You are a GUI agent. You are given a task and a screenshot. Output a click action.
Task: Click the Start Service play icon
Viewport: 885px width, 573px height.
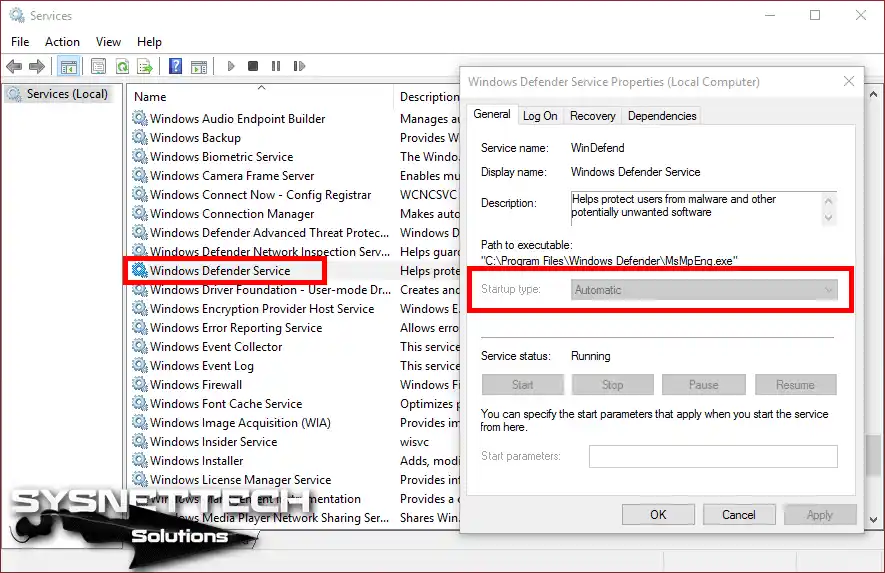click(231, 67)
